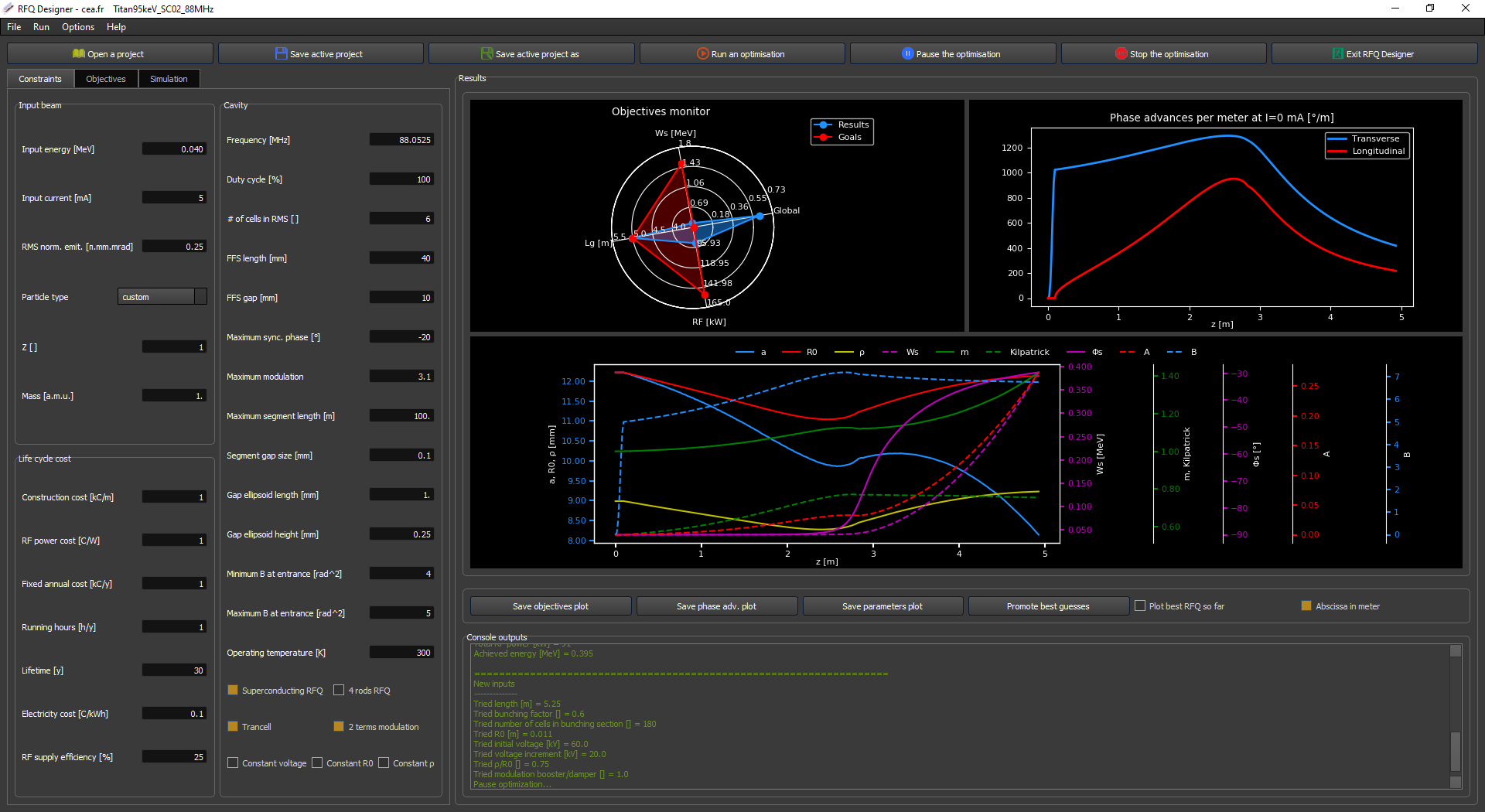Click the Input current [mA] field

coord(175,198)
